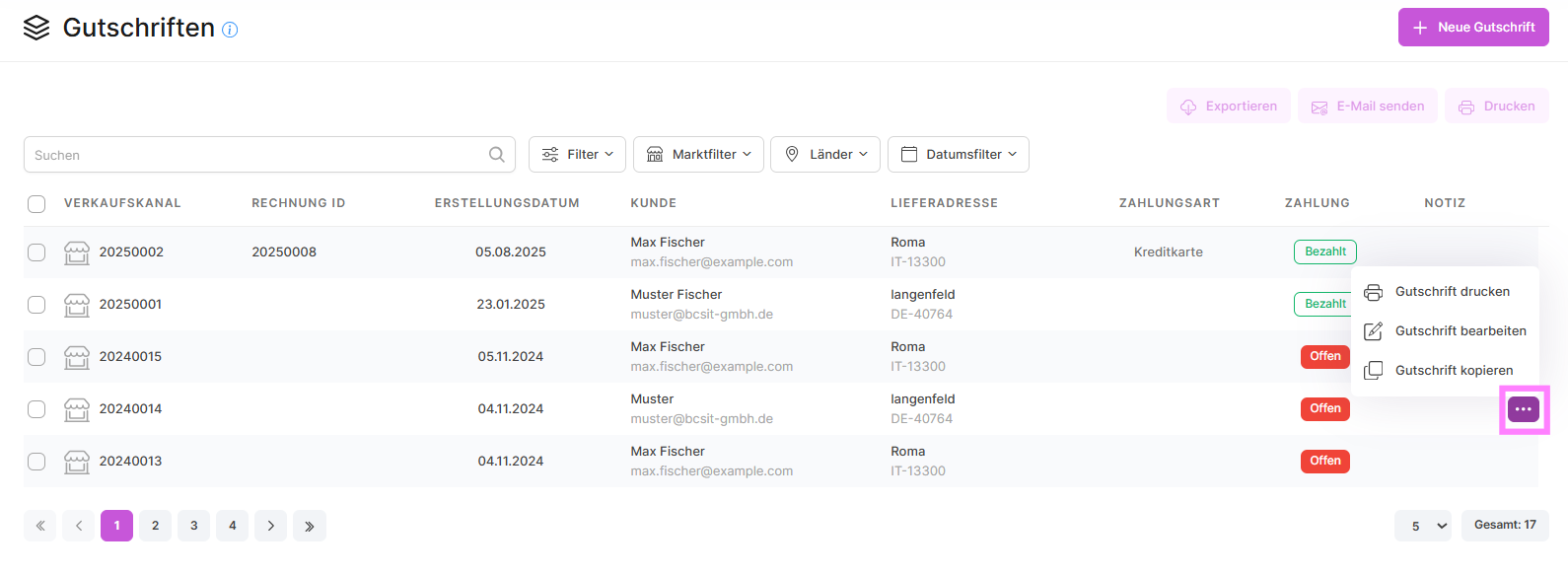Open the rows-per-page dropdown showing 5

(1423, 526)
